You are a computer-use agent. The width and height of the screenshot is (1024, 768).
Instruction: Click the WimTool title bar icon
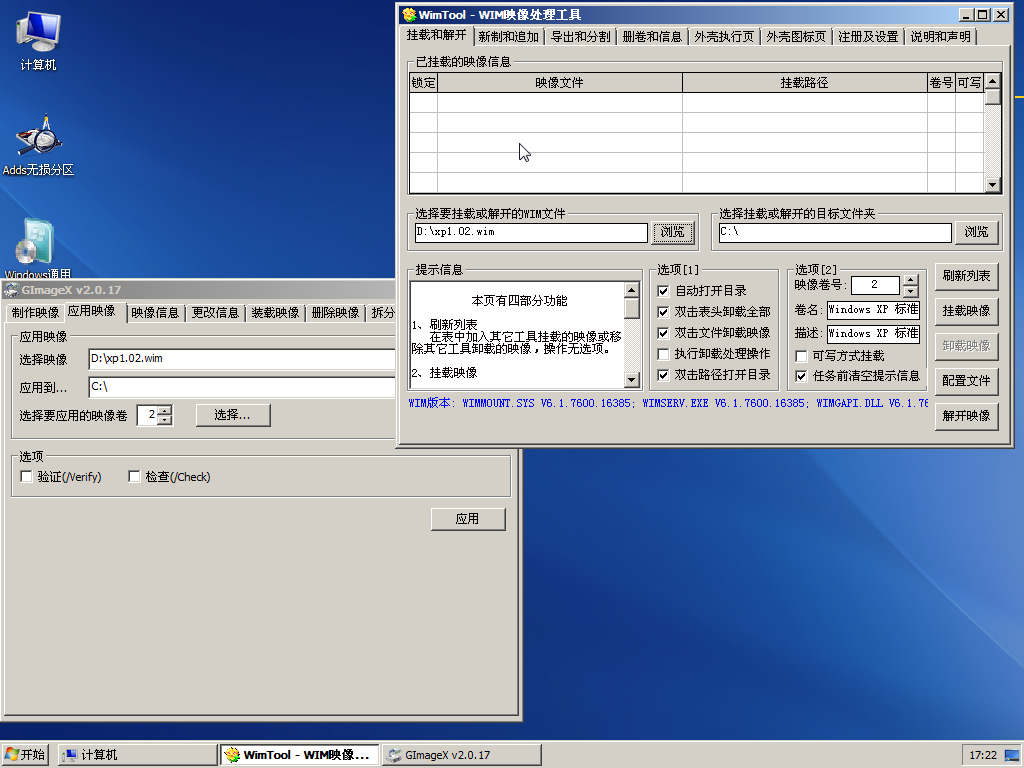[x=409, y=14]
